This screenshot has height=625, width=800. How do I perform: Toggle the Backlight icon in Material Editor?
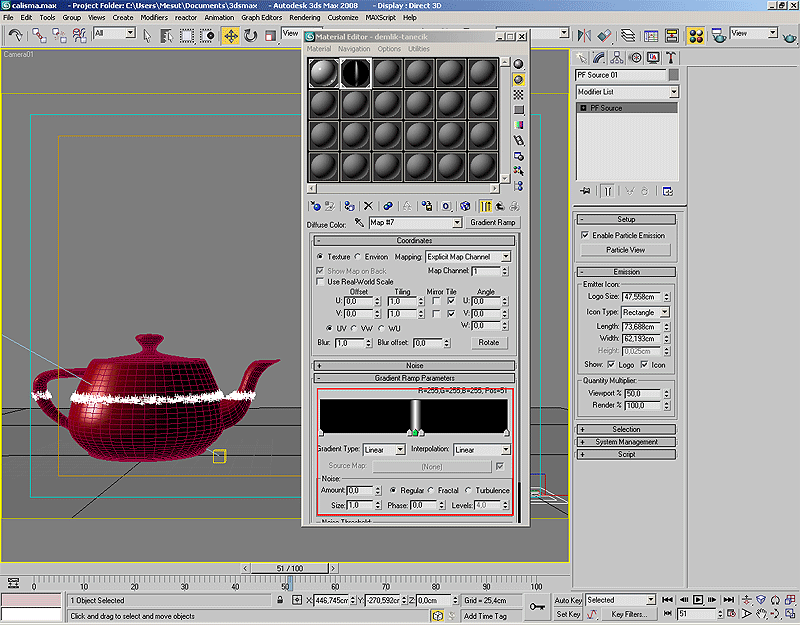(519, 80)
